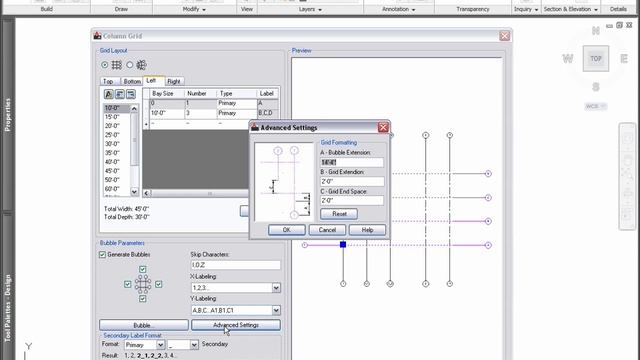The width and height of the screenshot is (640, 360).
Task: Click the Label column header
Action: (x=268, y=93)
